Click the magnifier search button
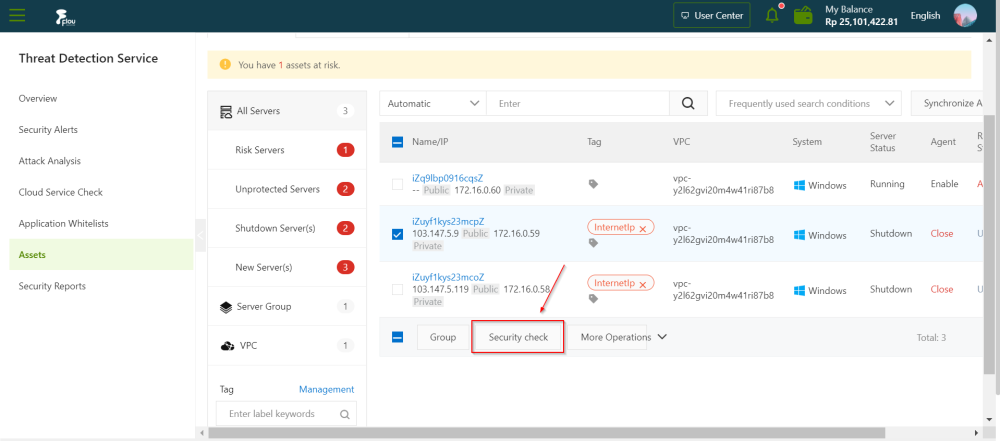The width and height of the screenshot is (1000, 441). click(x=687, y=103)
